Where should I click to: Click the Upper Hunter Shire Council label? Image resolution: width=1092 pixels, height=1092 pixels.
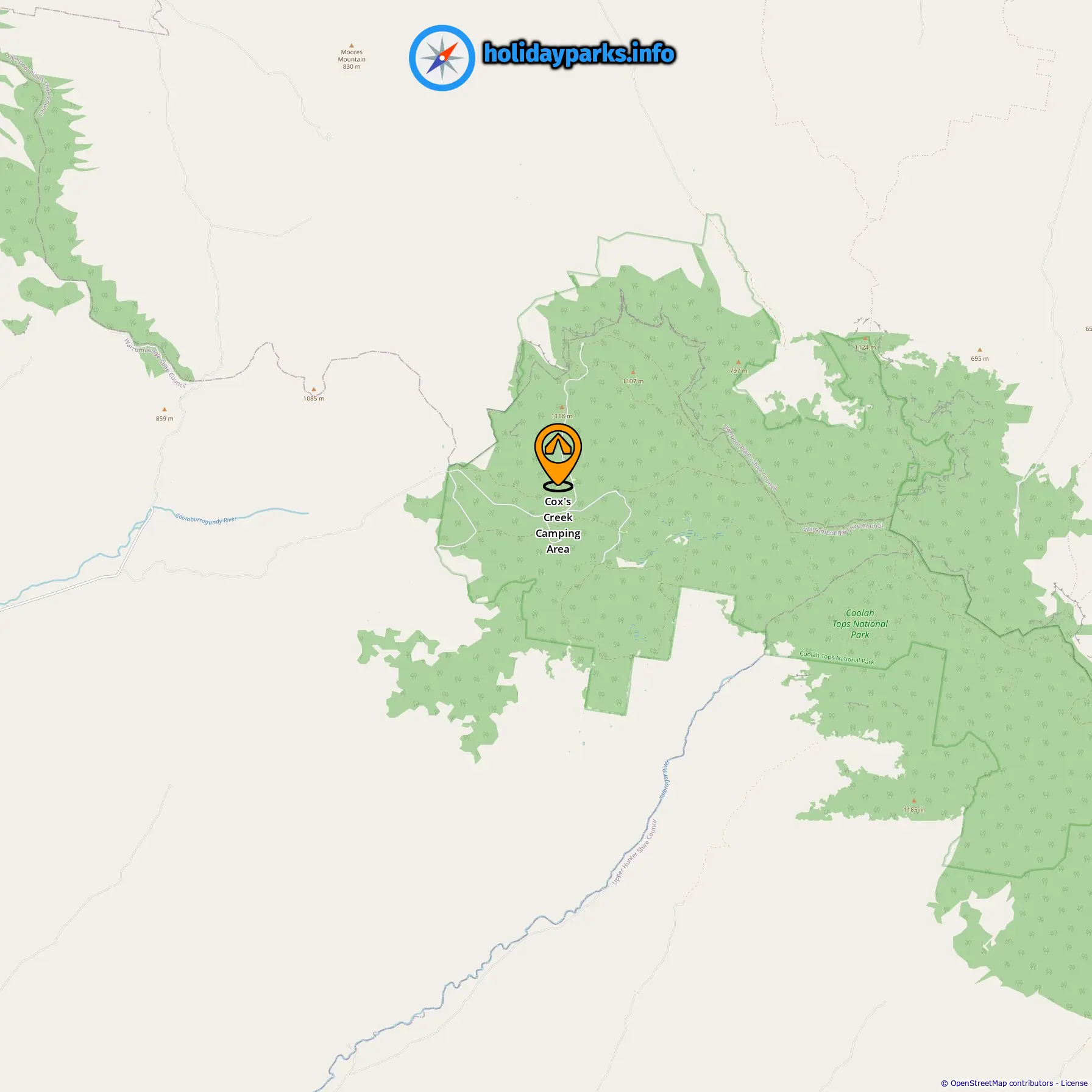pyautogui.click(x=635, y=853)
